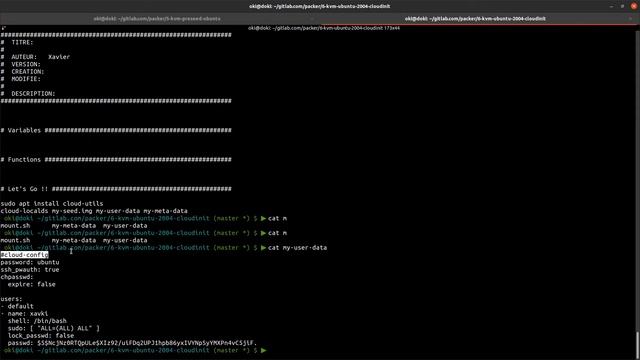Click the window title text
640x360 pixels.
point(320,6)
